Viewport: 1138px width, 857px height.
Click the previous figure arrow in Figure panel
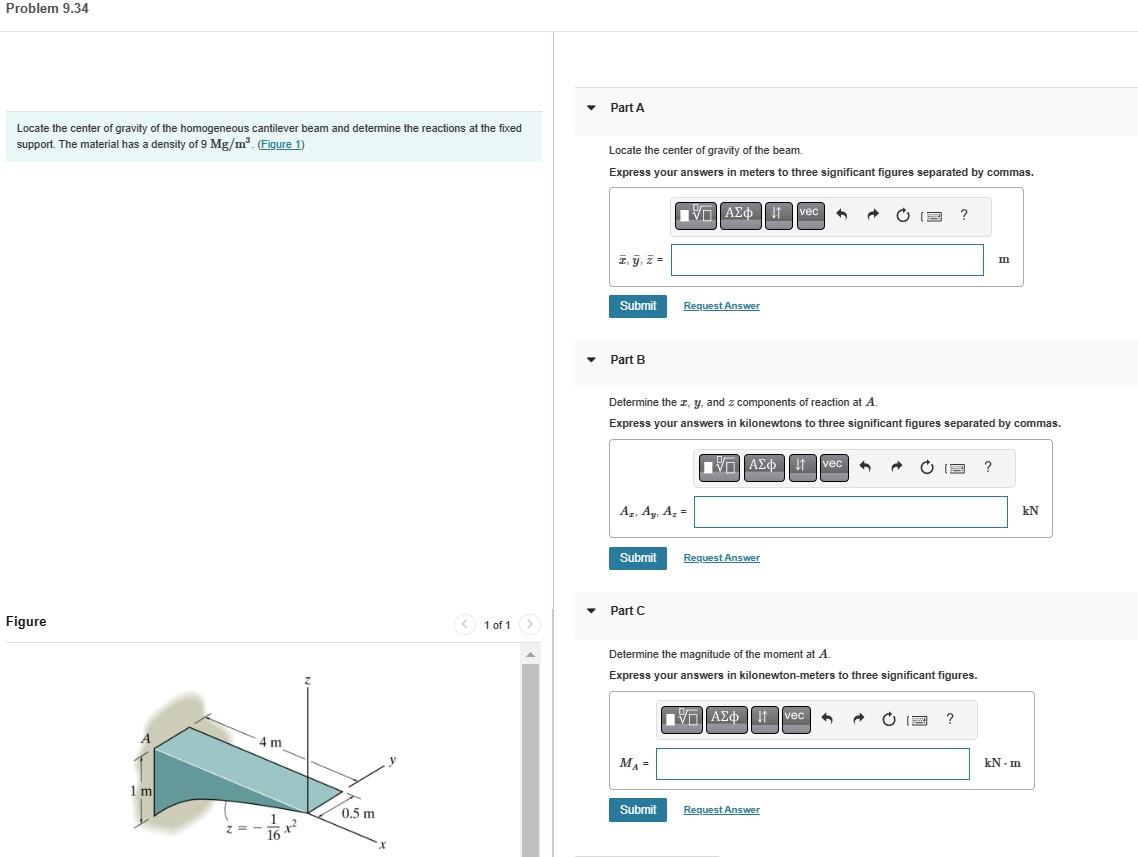(x=464, y=624)
